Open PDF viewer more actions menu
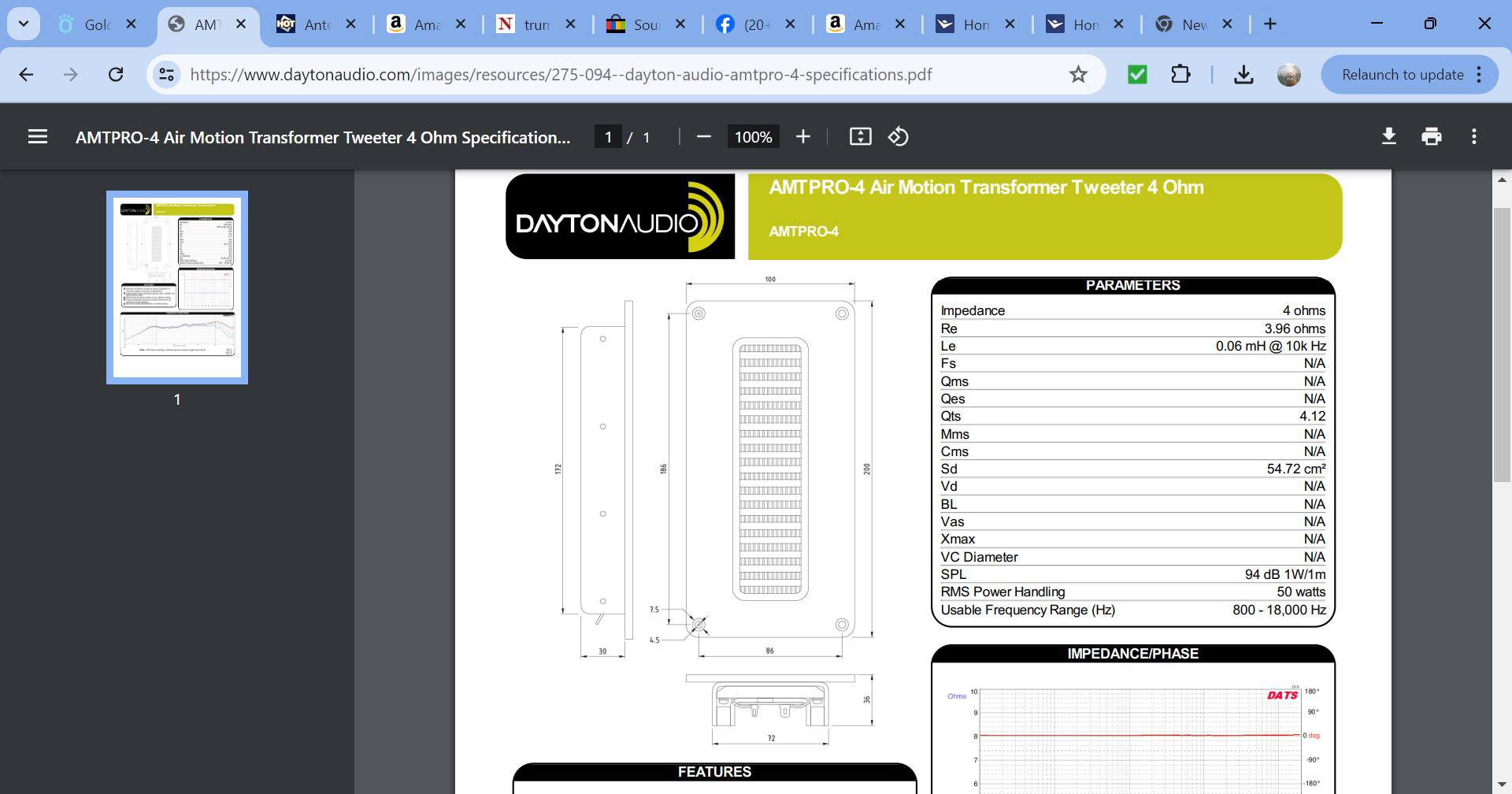This screenshot has width=1512, height=794. coord(1474,137)
